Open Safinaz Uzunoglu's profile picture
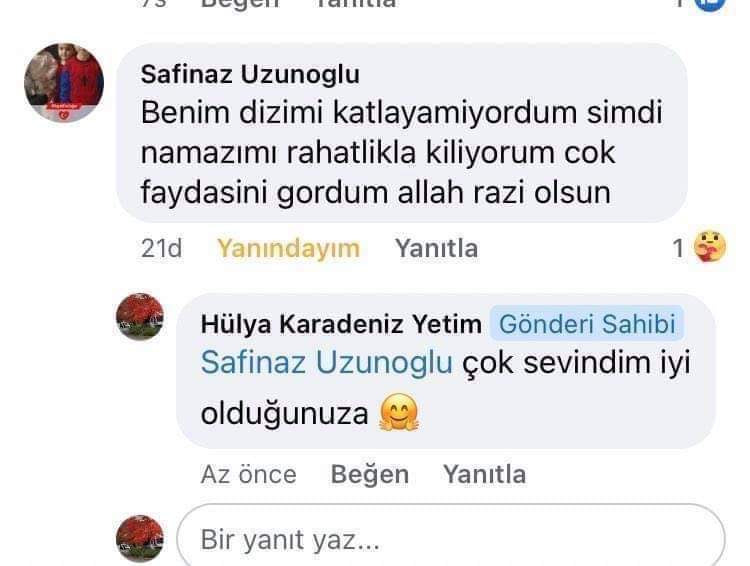The image size is (750, 566). pyautogui.click(x=64, y=82)
